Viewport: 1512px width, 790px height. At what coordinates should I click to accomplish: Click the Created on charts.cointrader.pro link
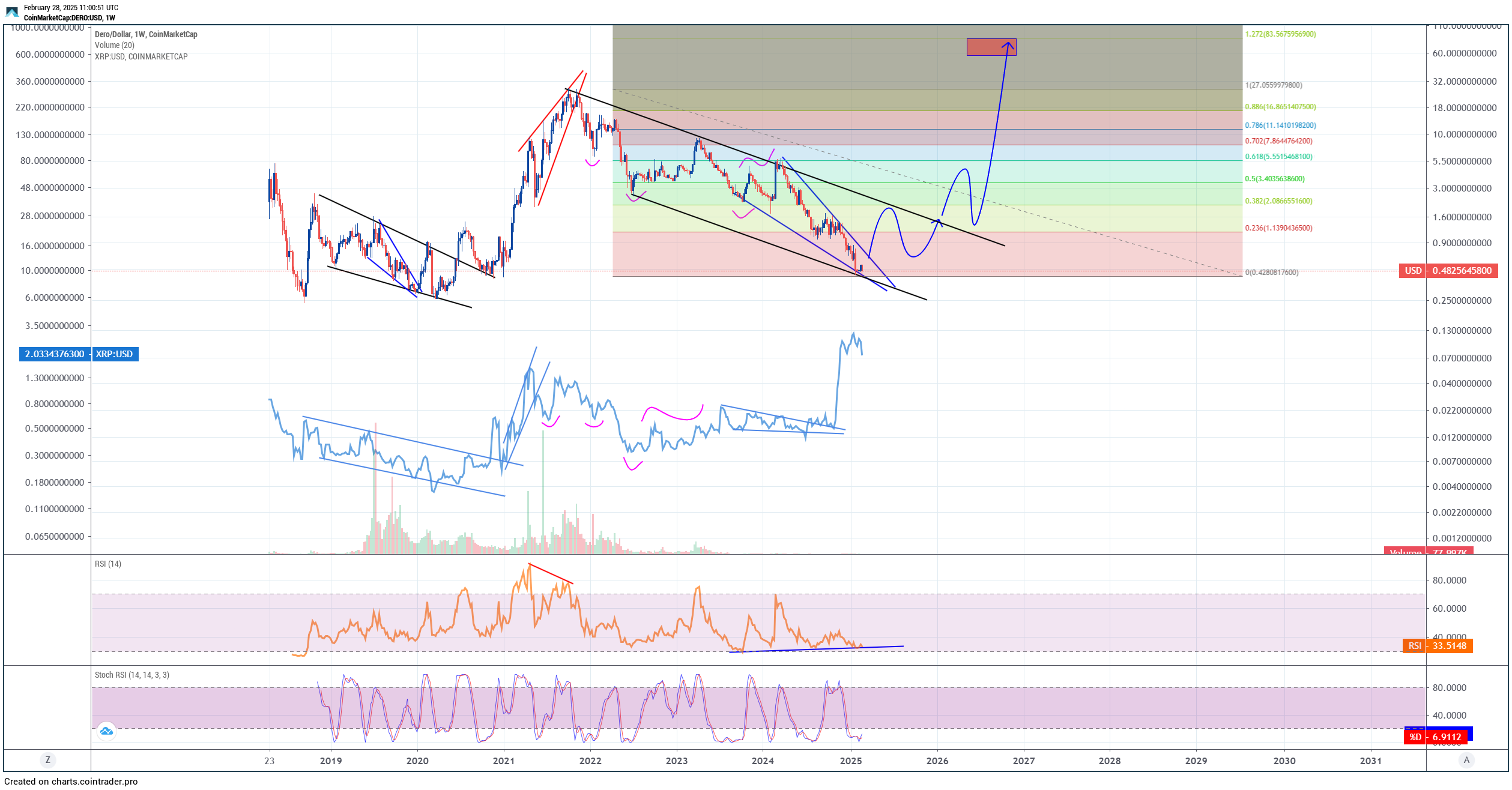[71, 782]
